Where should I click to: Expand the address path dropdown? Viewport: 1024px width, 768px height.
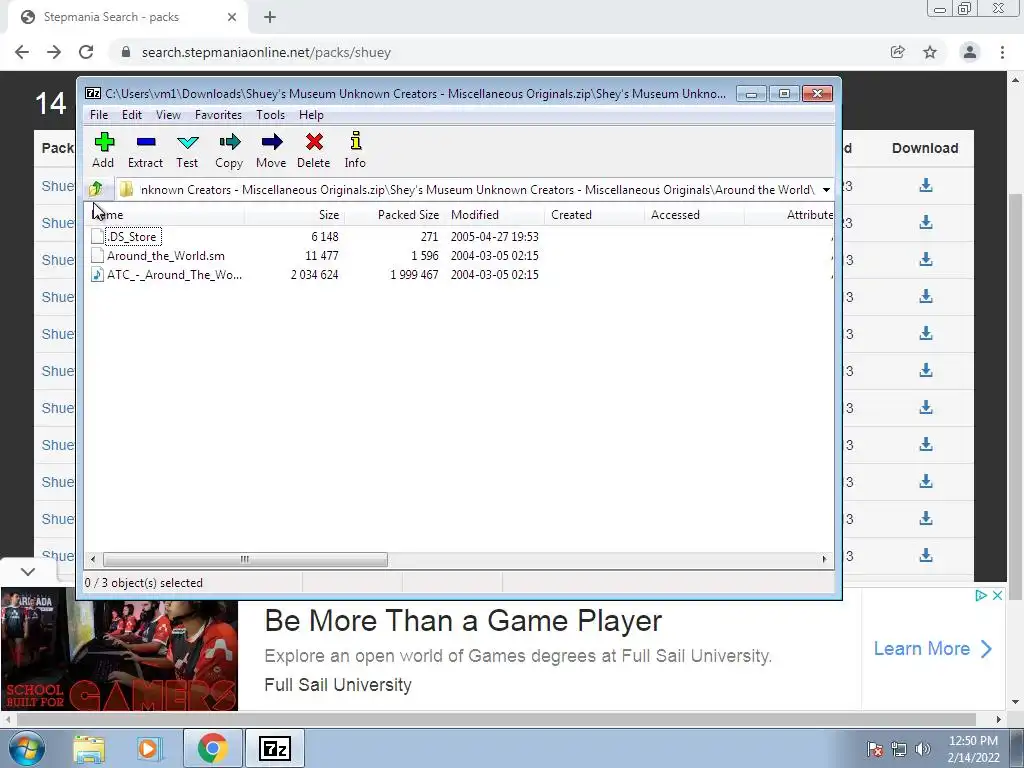[826, 190]
